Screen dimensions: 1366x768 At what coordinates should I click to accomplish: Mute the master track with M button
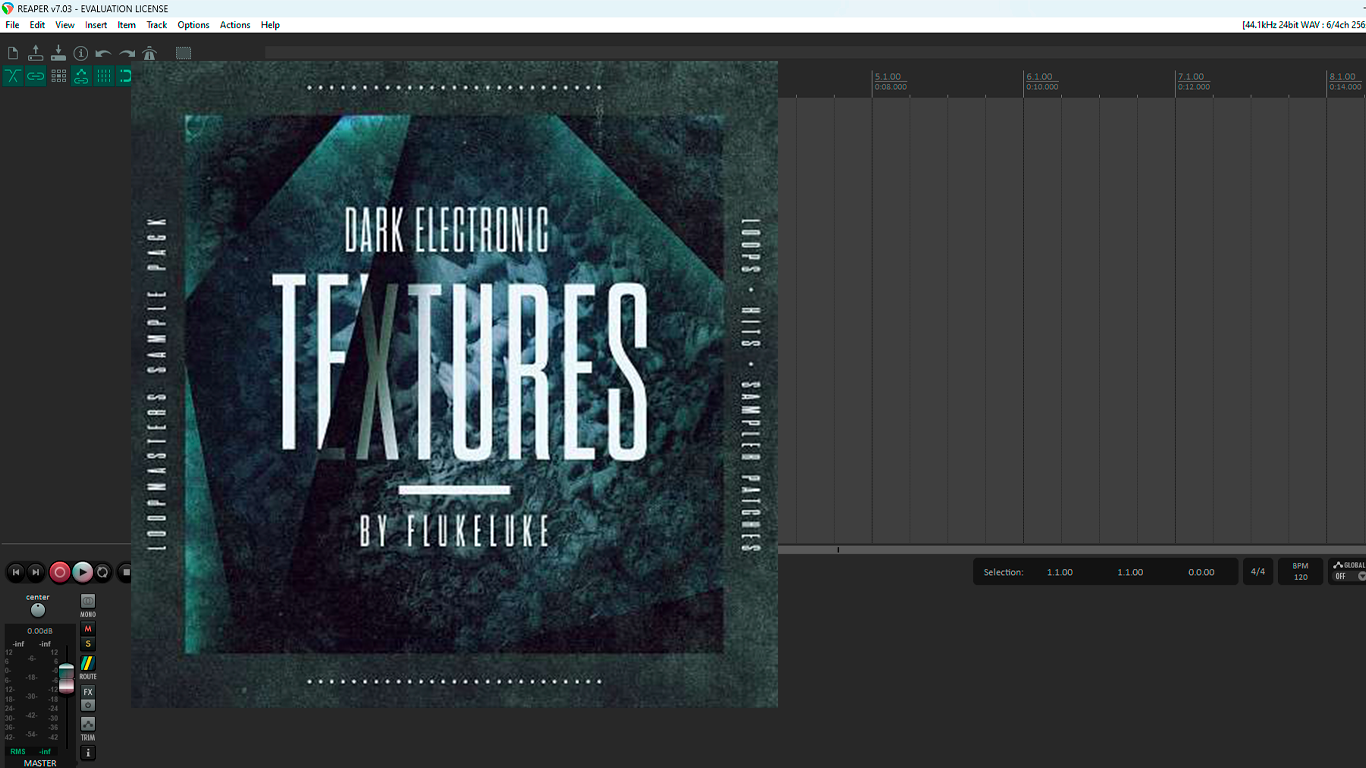click(x=88, y=629)
